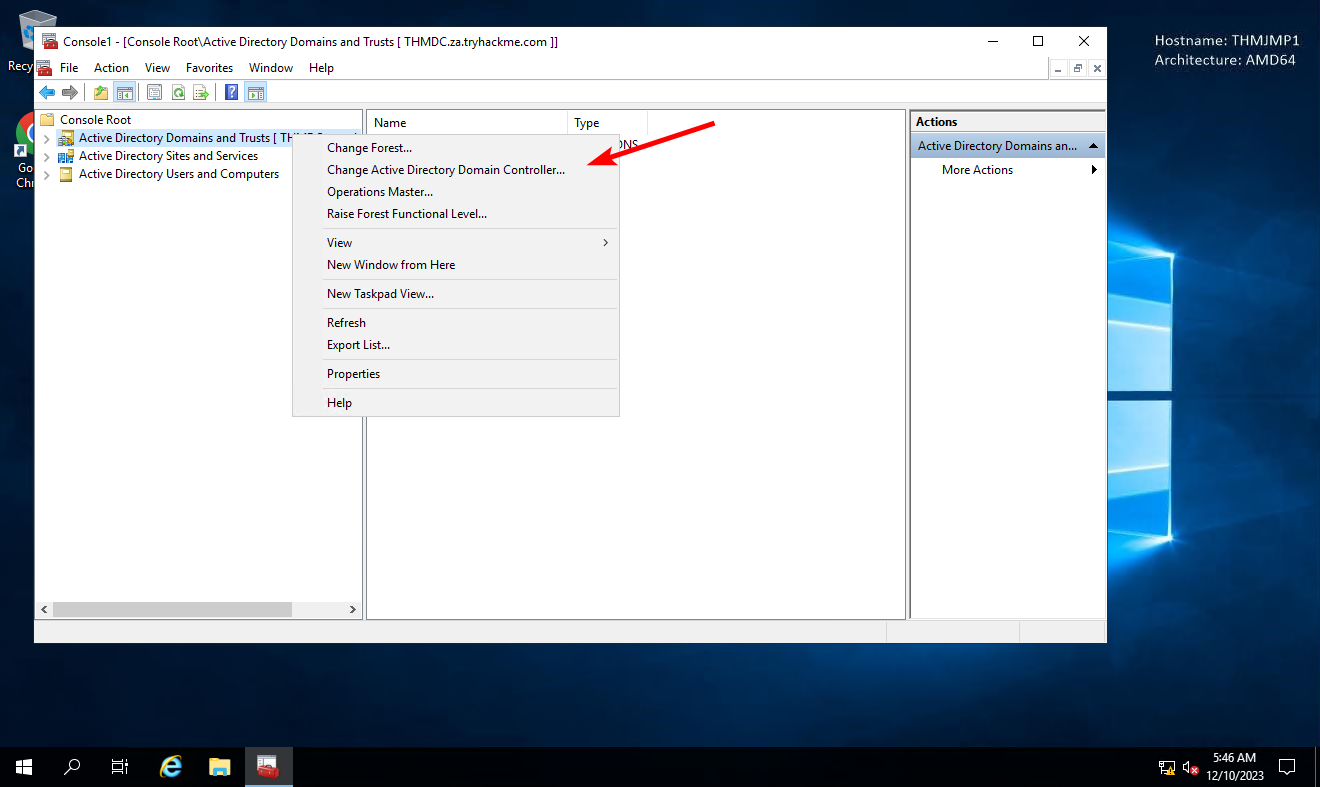The width and height of the screenshot is (1320, 787).
Task: Click the Active Directory Domains and Trusts icon
Action: coord(66,138)
